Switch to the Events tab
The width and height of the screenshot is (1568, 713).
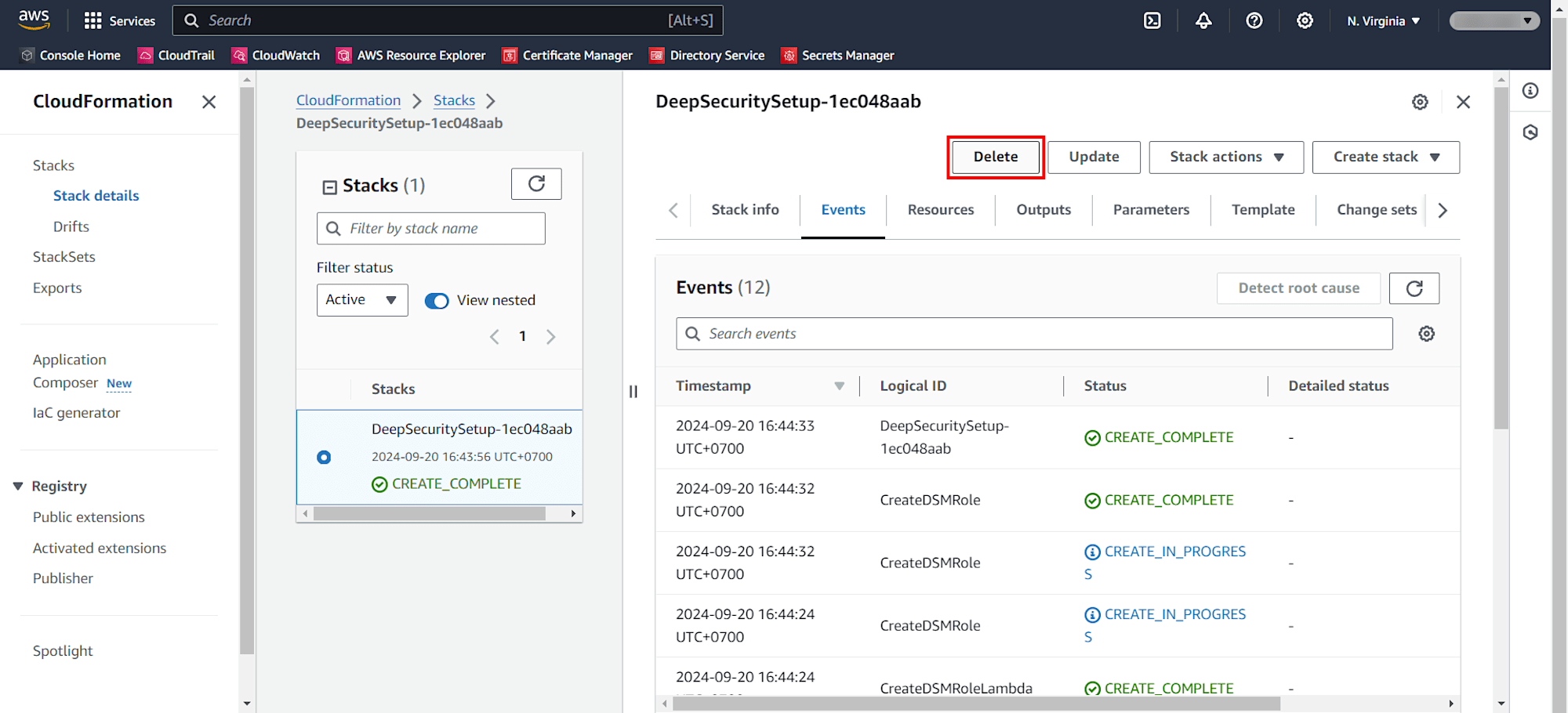click(844, 210)
